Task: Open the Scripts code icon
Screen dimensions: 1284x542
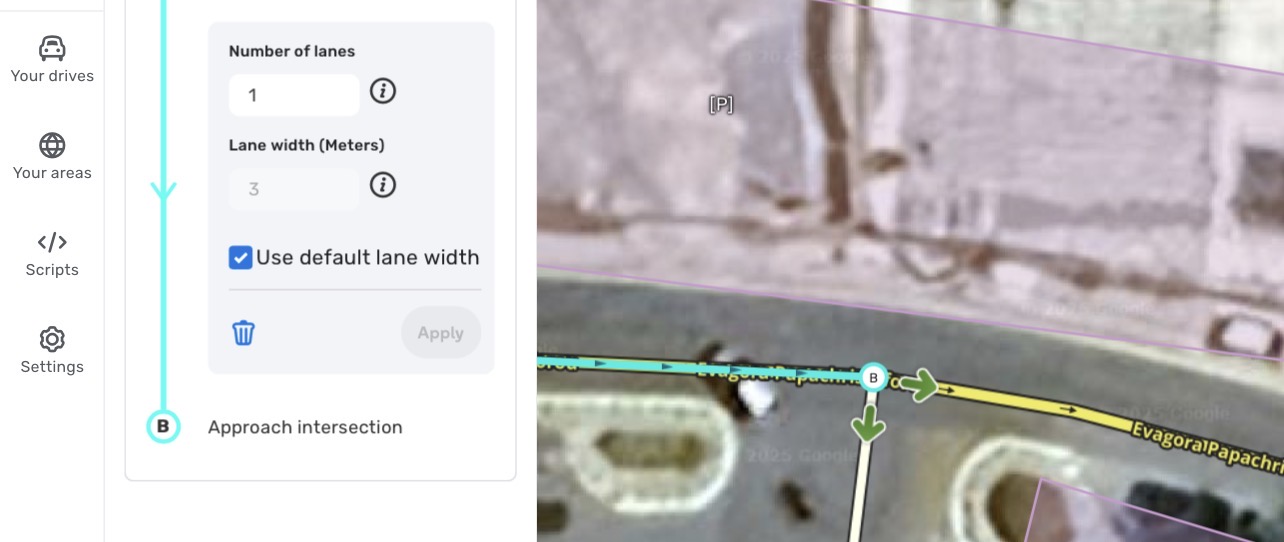Action: pos(52,242)
